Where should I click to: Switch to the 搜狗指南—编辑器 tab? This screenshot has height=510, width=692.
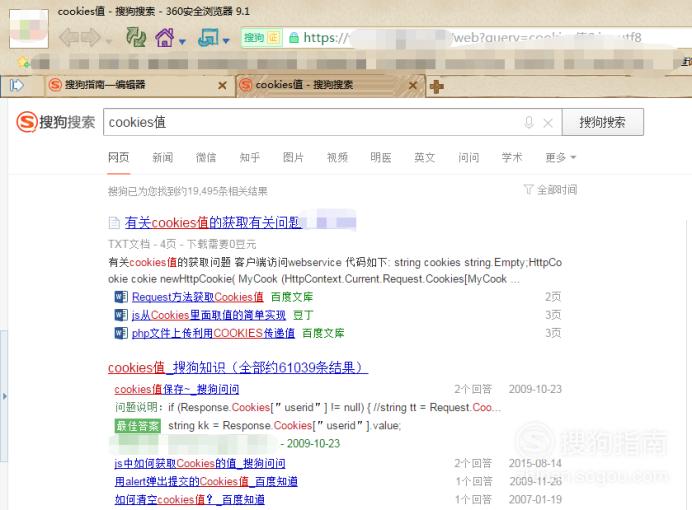pos(130,86)
